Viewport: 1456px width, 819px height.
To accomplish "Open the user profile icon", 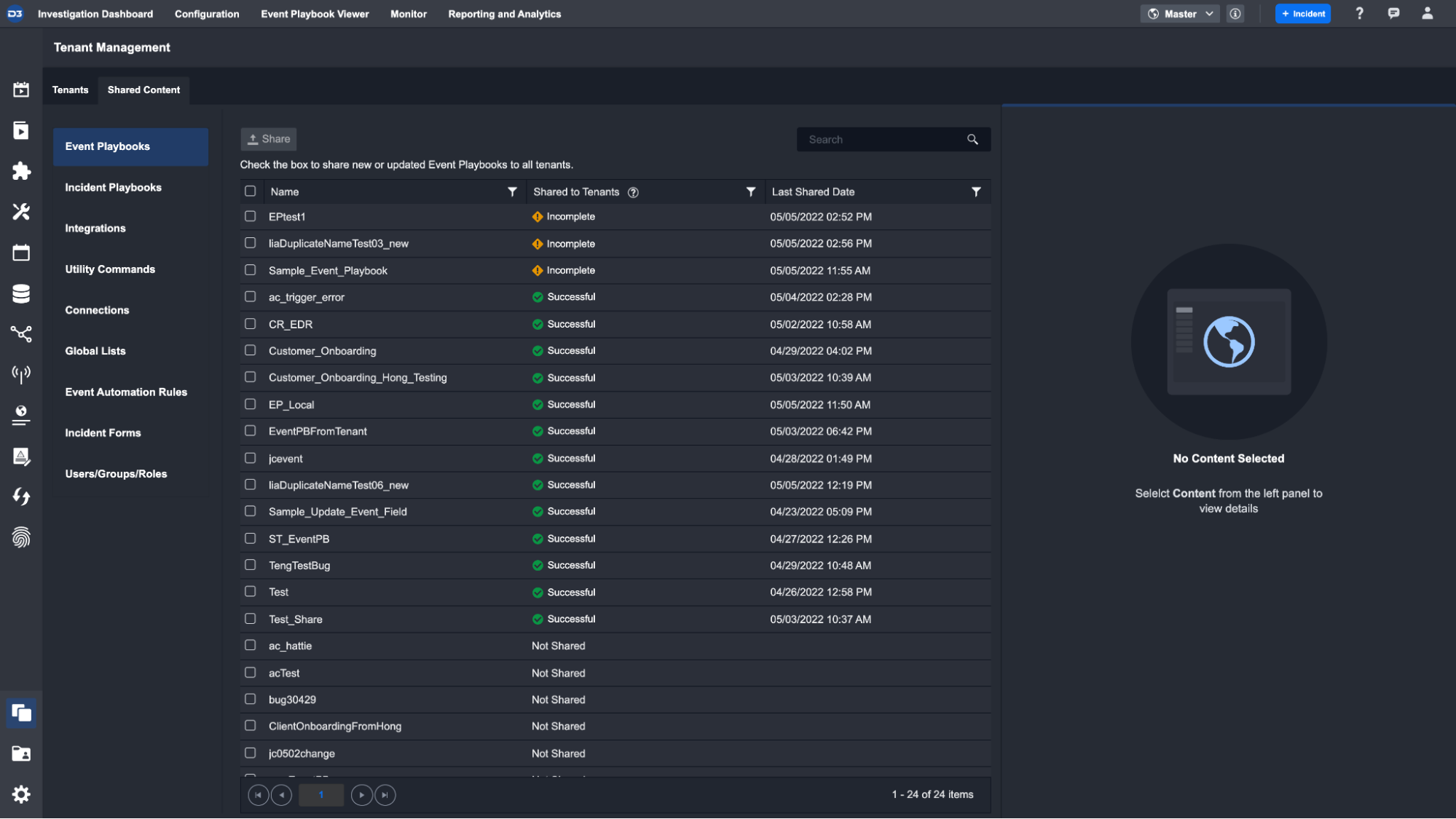I will tap(1428, 14).
